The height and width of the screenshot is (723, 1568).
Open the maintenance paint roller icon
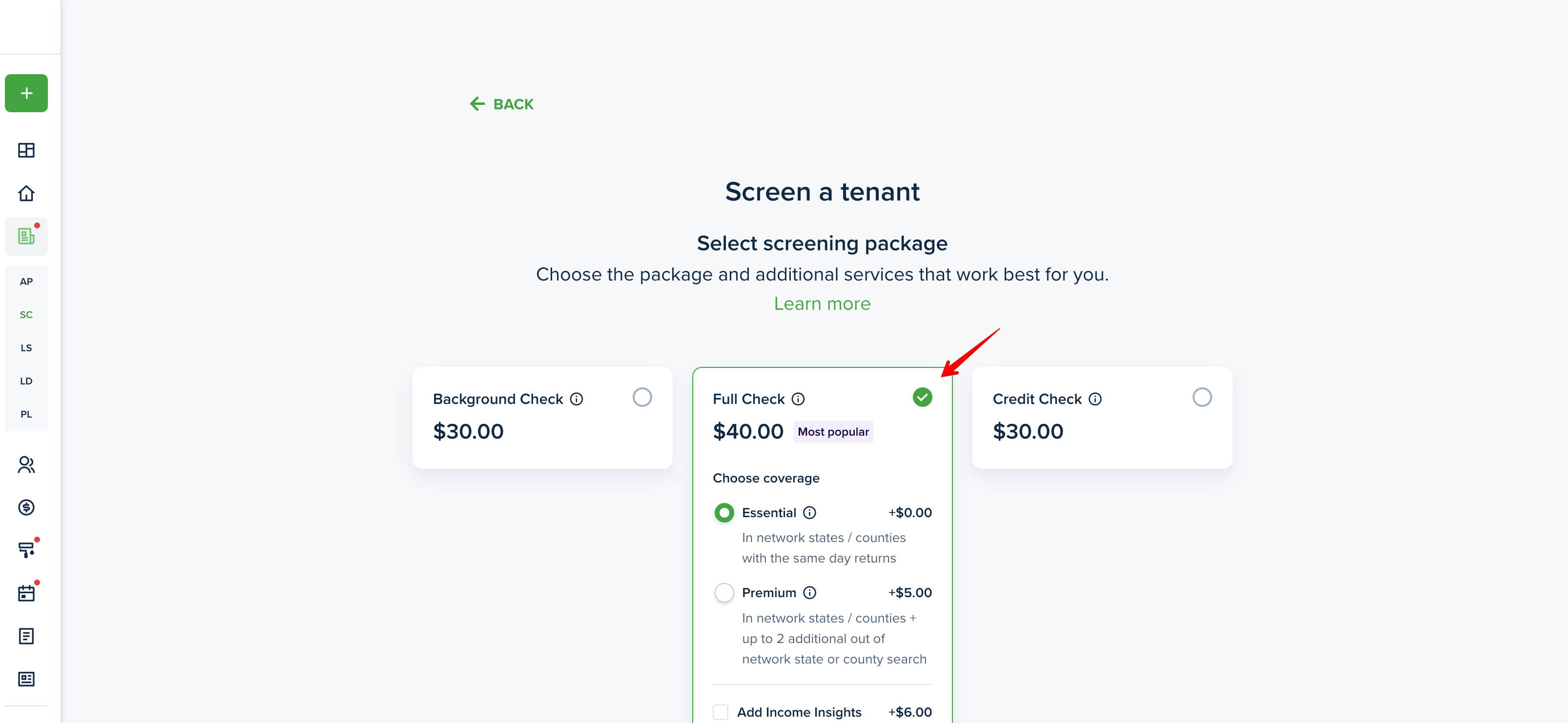(26, 550)
